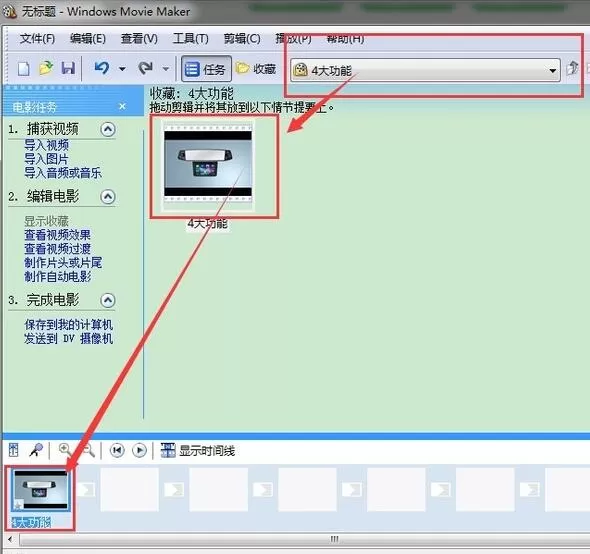The height and width of the screenshot is (554, 590).
Task: Open the Undo history dropdown arrow
Action: point(122,69)
